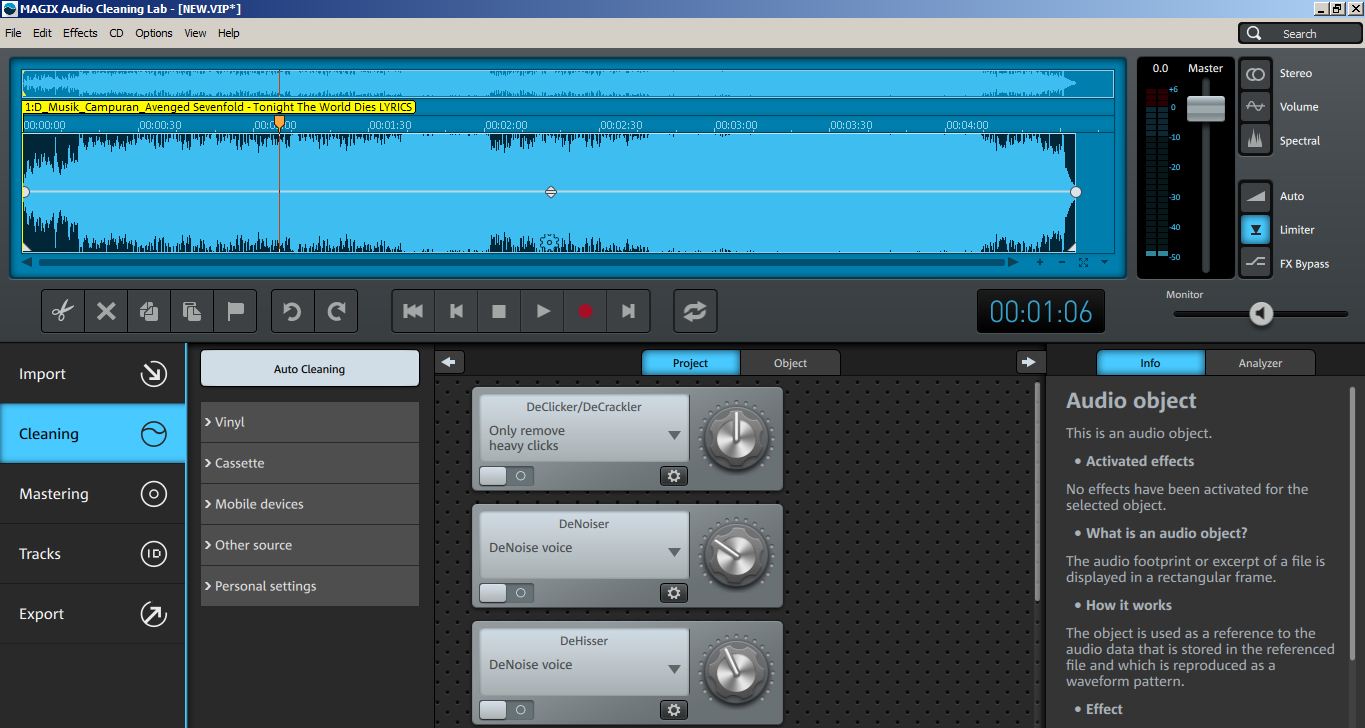Toggle FX Bypass button
This screenshot has width=1365, height=728.
tap(1255, 263)
